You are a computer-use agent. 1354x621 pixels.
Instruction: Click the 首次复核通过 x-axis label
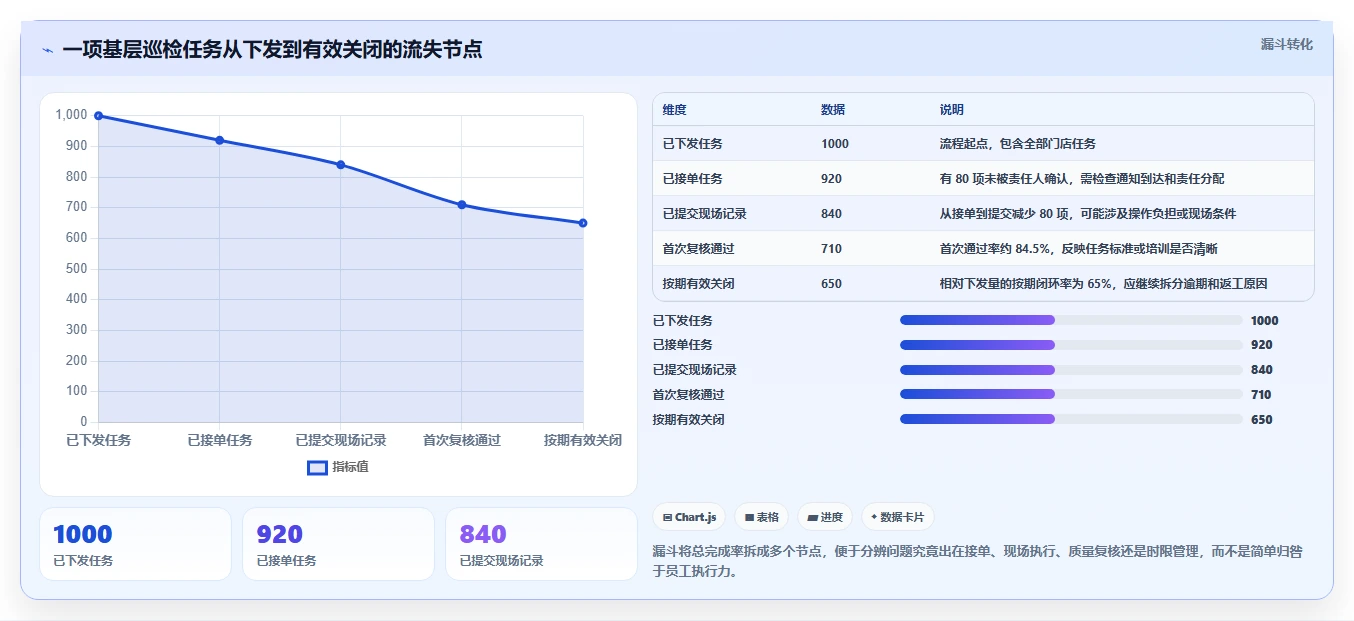[462, 440]
